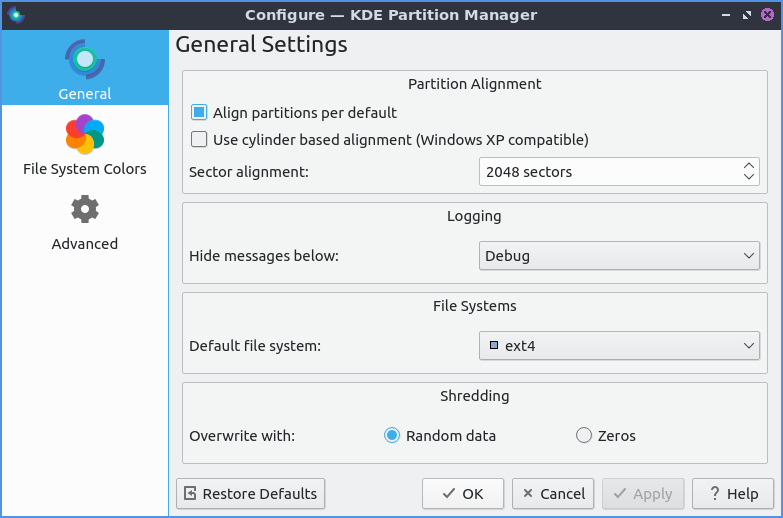Viewport: 783px width, 518px height.
Task: Increase sector alignment with up arrow
Action: click(x=749, y=165)
